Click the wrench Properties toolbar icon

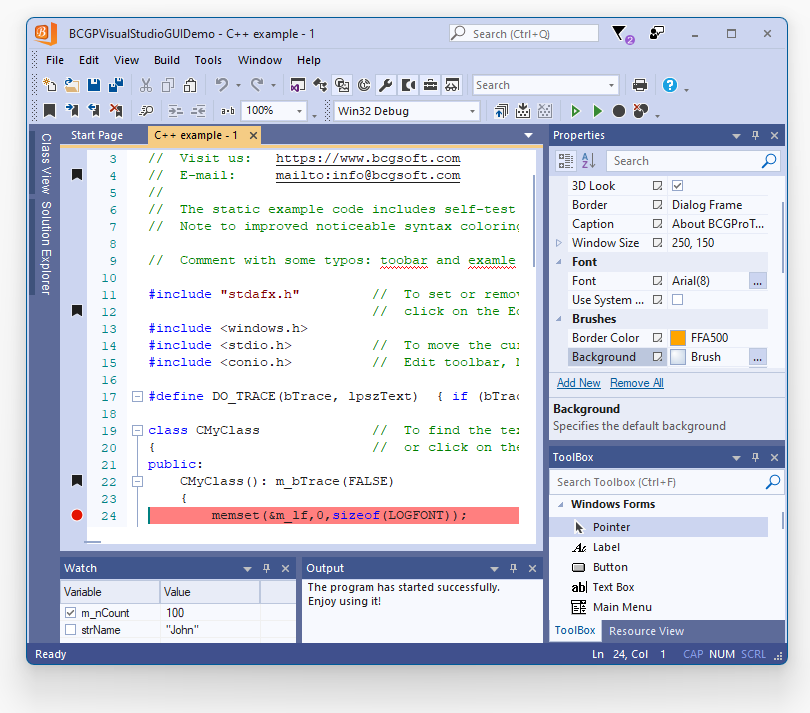(x=385, y=85)
